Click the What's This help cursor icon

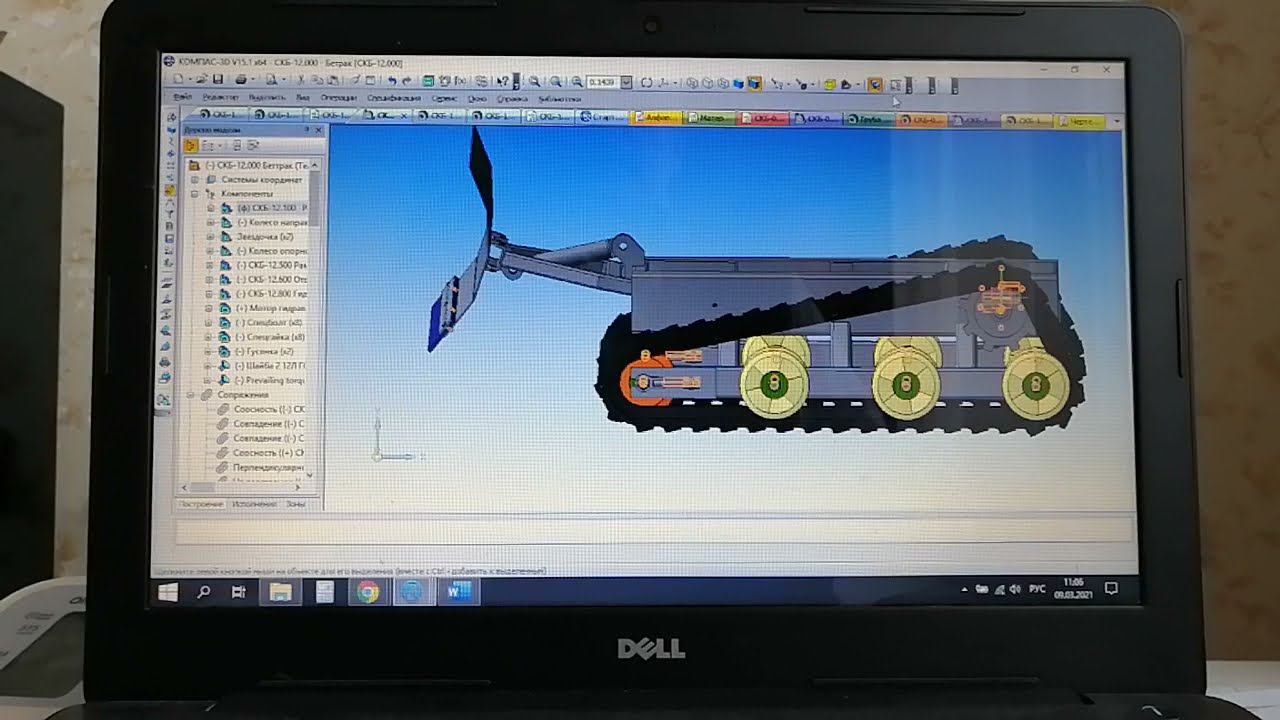pyautogui.click(x=502, y=81)
